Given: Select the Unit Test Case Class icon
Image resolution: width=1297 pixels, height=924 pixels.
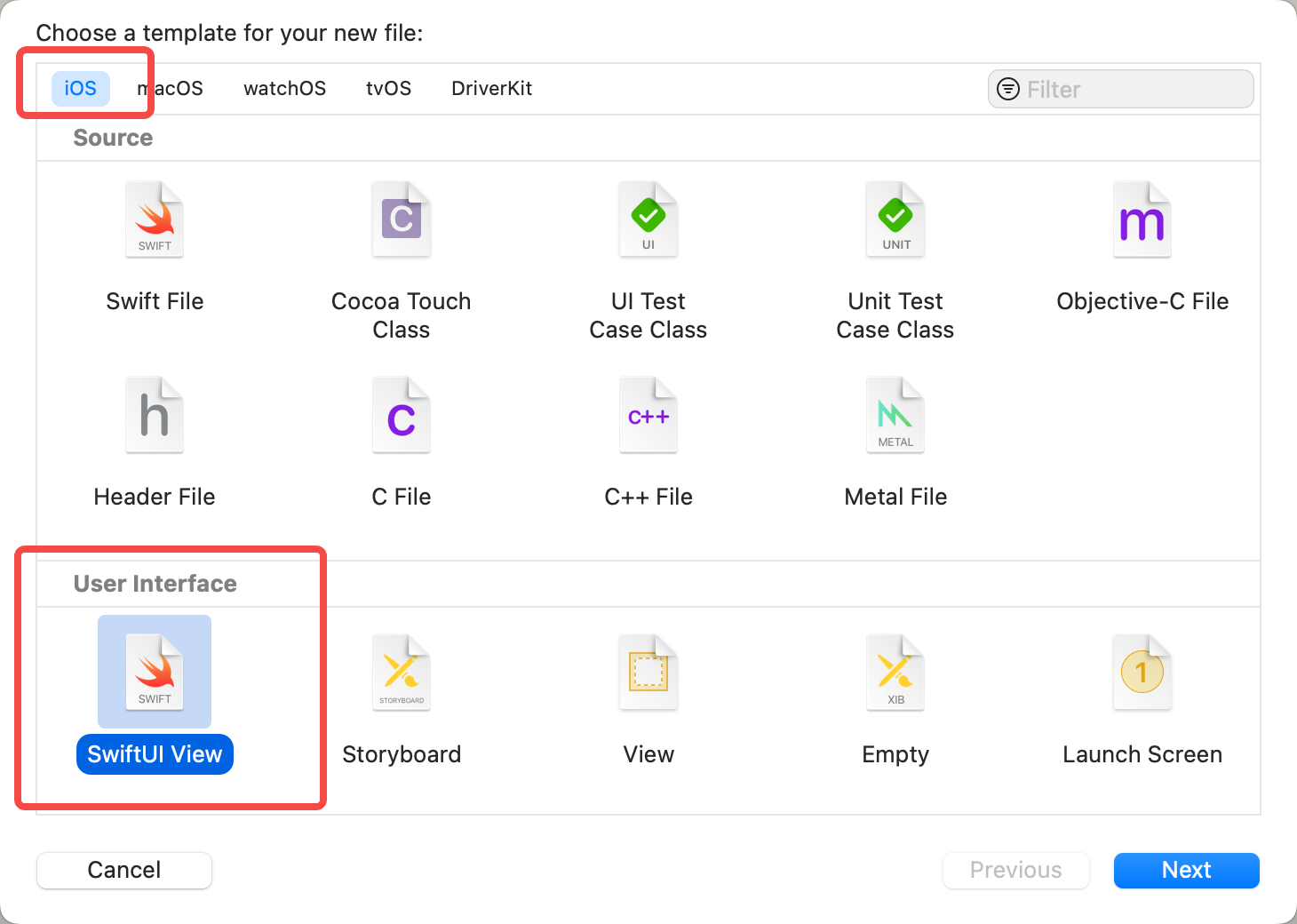Looking at the screenshot, I should click(895, 219).
